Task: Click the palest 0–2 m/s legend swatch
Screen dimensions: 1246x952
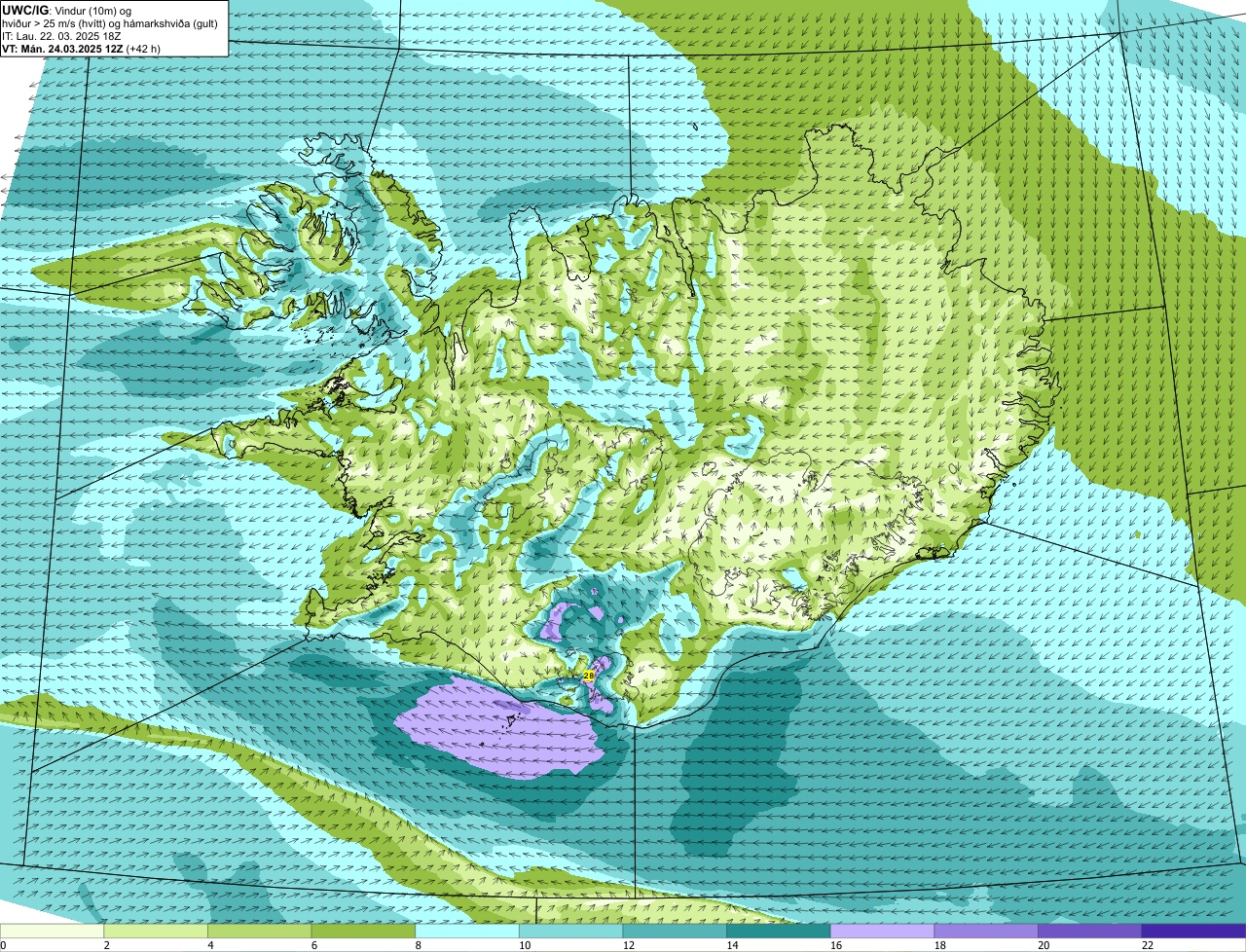Action: 52,931
